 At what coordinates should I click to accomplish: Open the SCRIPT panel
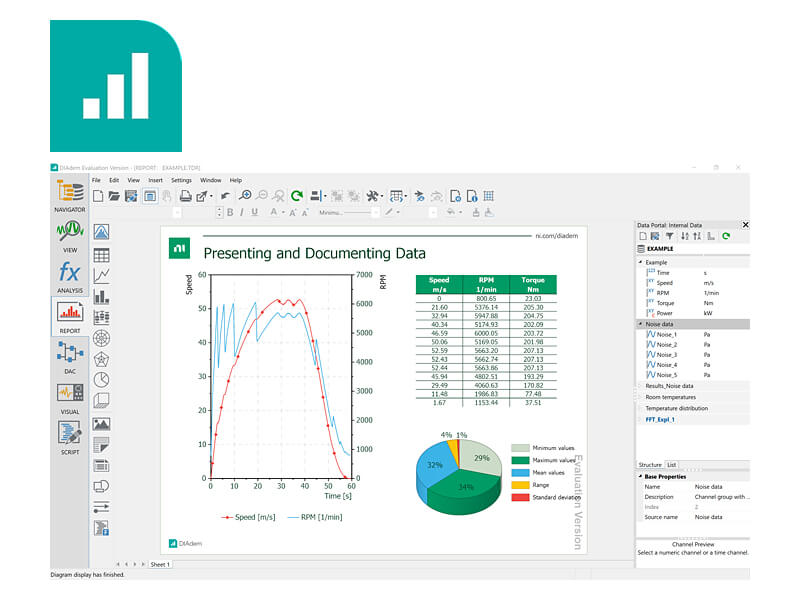click(70, 438)
